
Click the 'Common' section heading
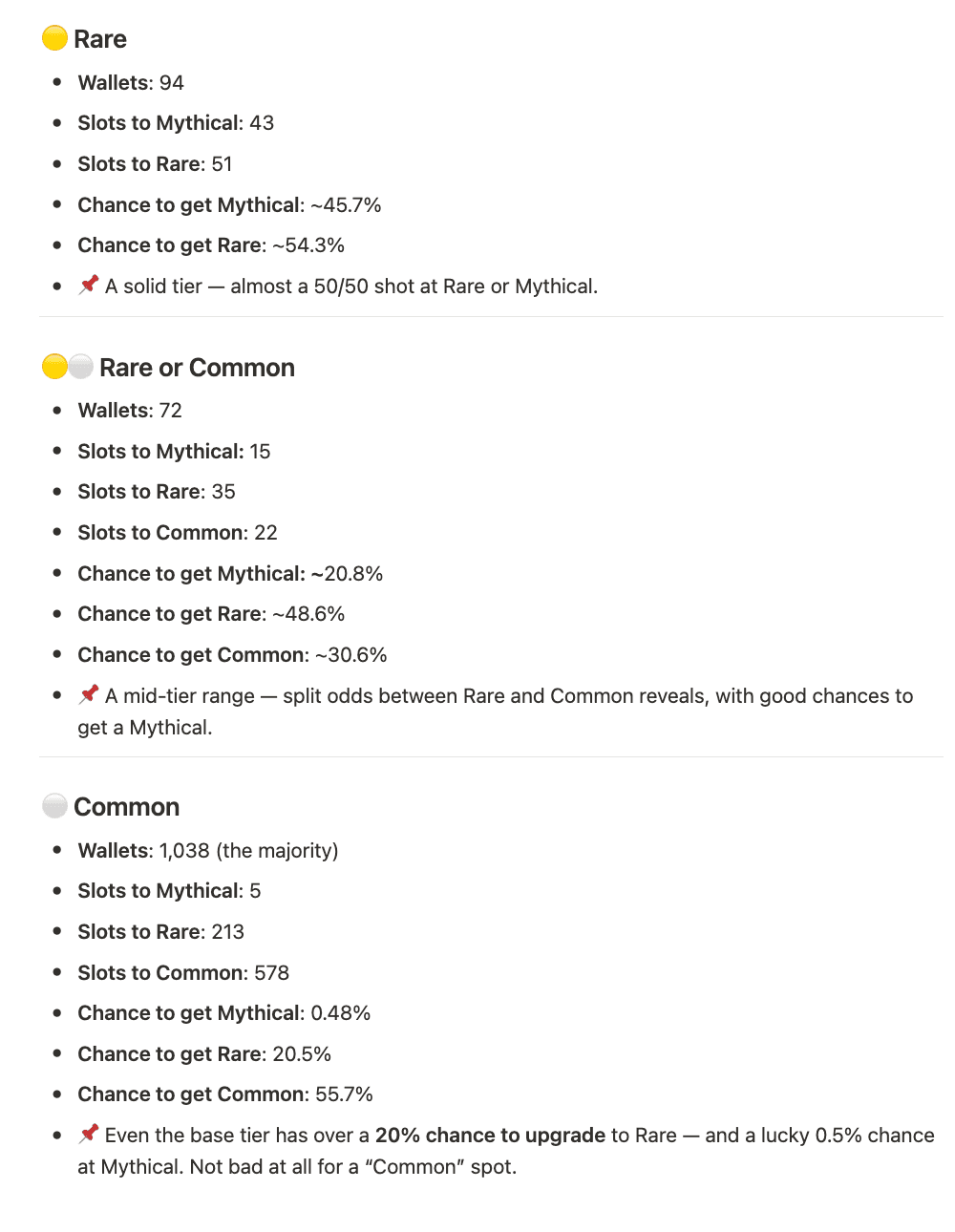point(126,807)
